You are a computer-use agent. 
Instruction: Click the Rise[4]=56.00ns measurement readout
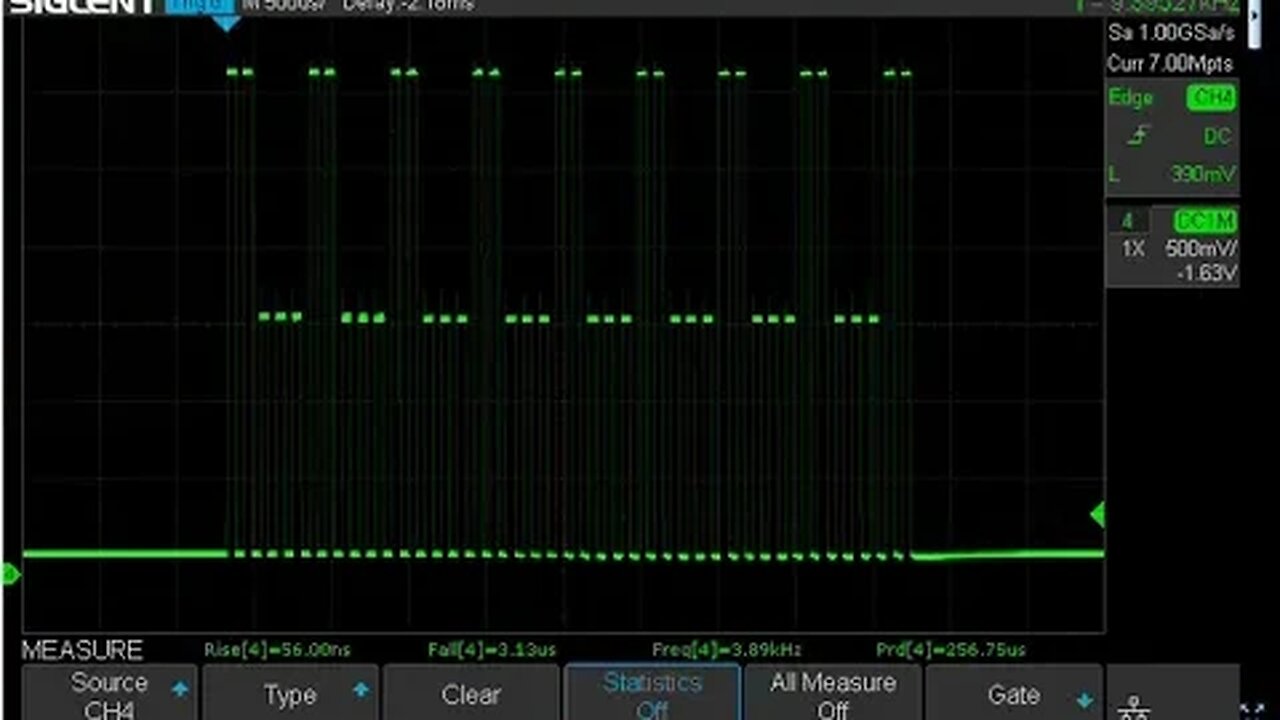coord(277,650)
